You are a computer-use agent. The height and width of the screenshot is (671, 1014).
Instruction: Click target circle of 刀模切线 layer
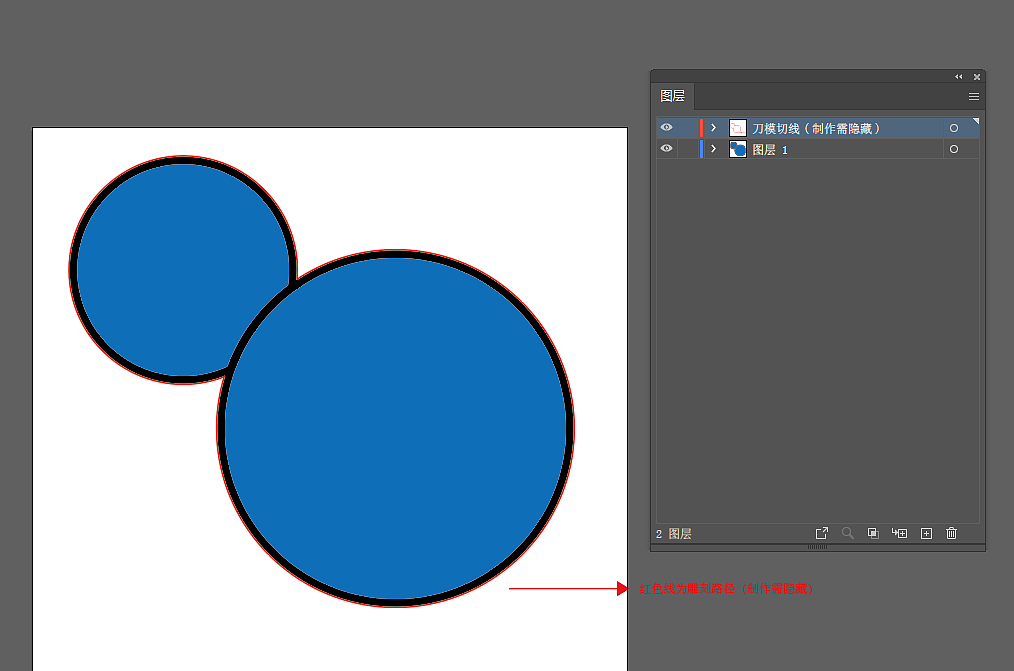pyautogui.click(x=954, y=128)
